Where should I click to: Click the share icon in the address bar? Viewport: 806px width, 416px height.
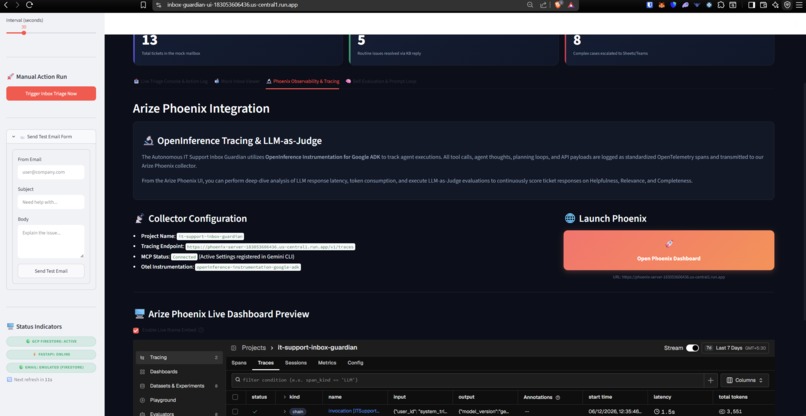[x=543, y=5]
